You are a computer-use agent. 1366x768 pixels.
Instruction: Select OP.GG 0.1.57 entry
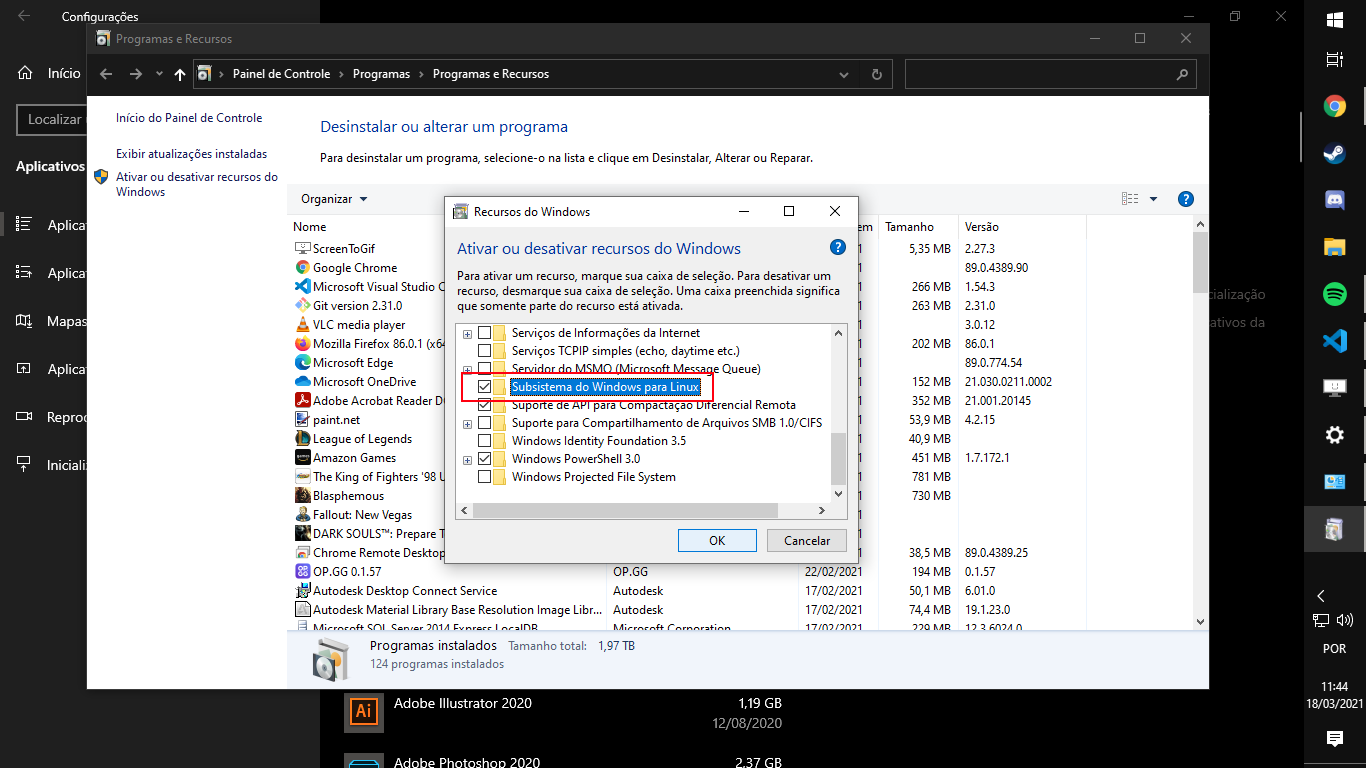tap(346, 571)
